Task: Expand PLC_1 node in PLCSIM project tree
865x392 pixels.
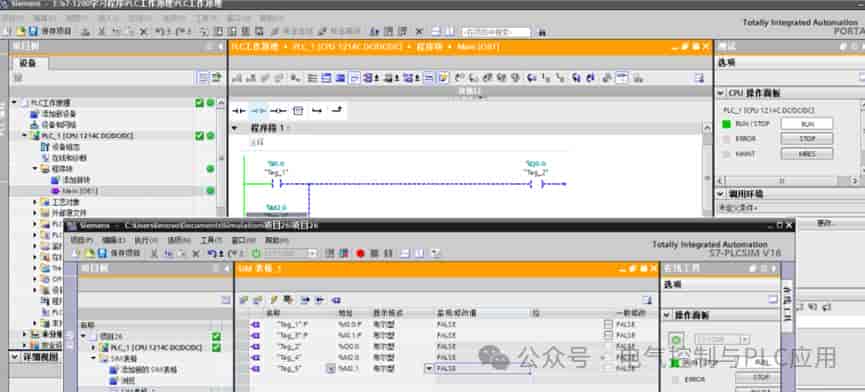Action: [x=93, y=348]
